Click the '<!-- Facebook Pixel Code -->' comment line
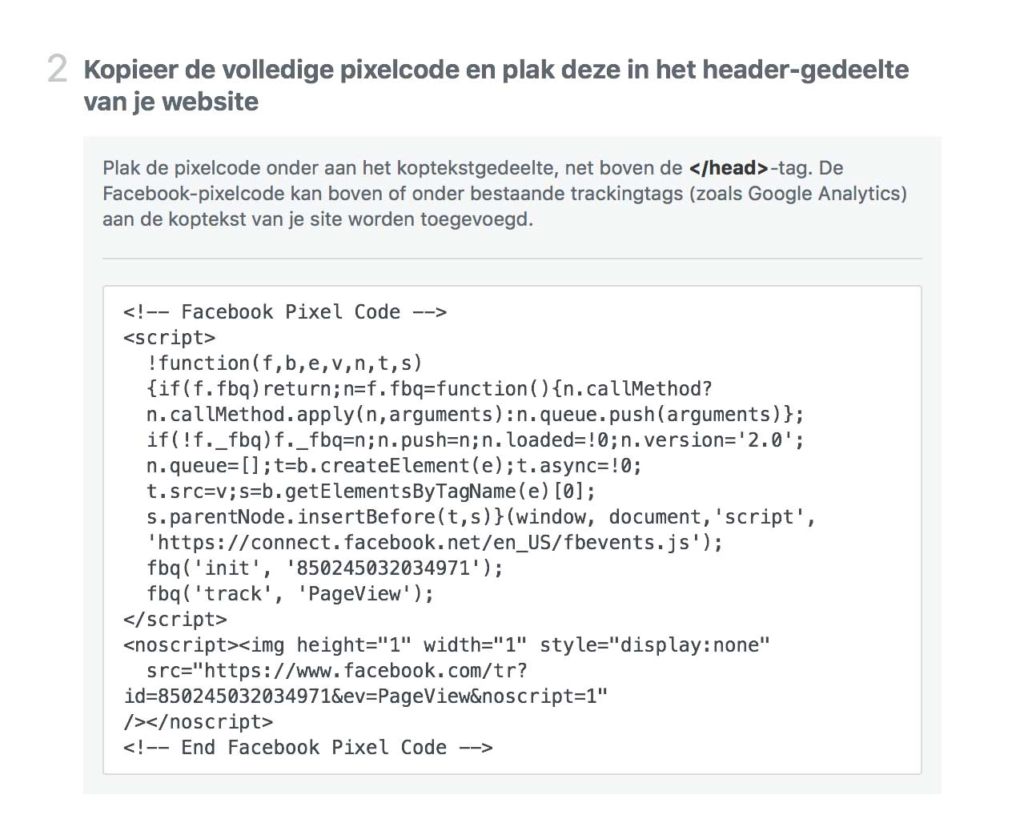 click(285, 312)
